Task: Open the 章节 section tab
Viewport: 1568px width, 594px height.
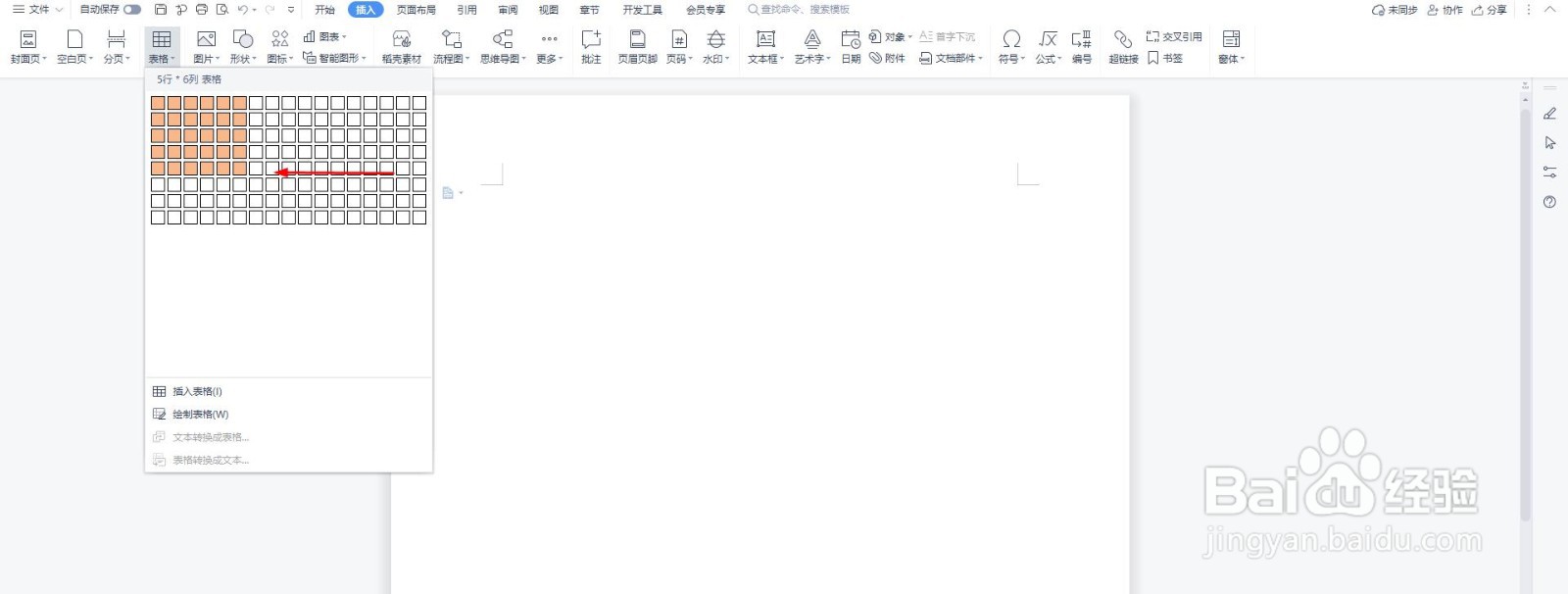Action: tap(589, 10)
